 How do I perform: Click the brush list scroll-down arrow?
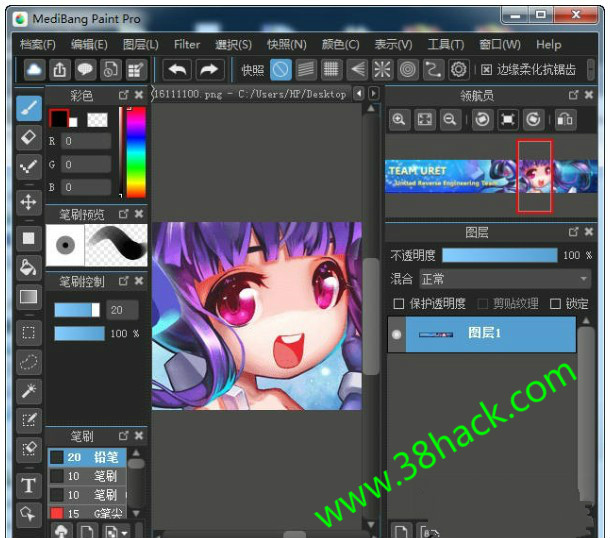coord(136,513)
